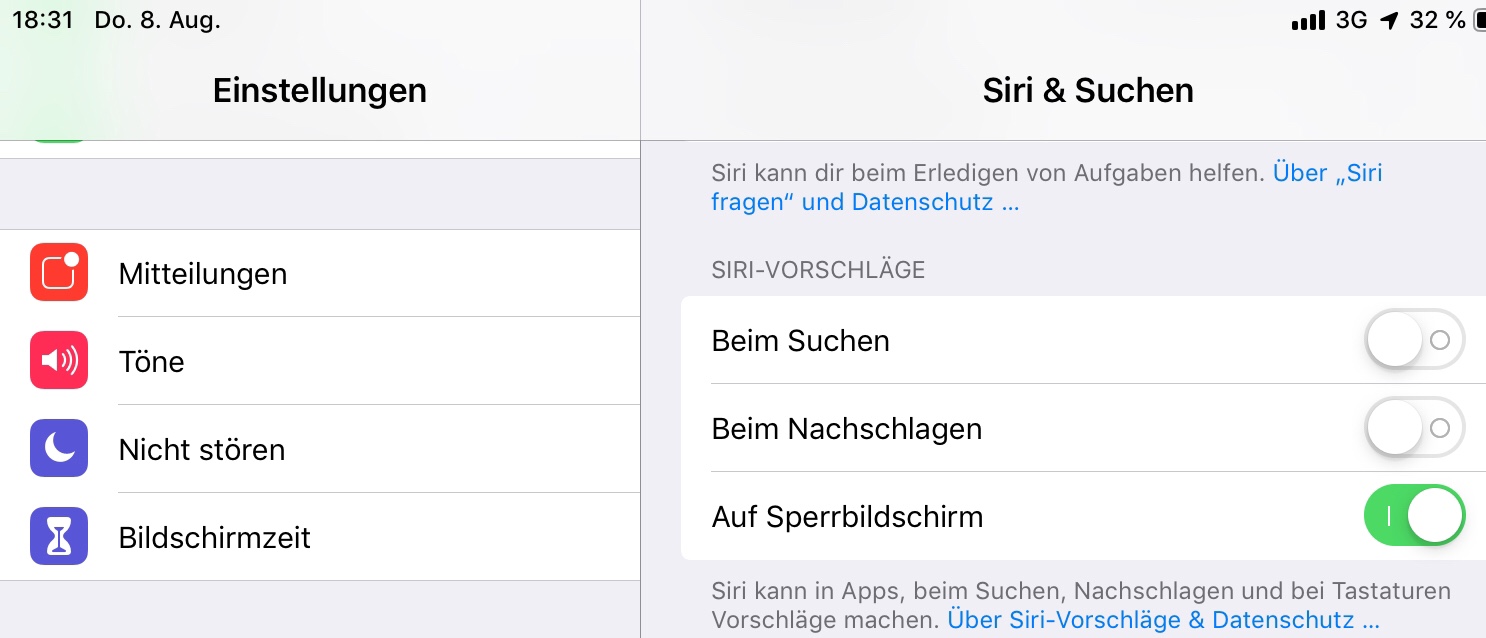Image resolution: width=1486 pixels, height=638 pixels.
Task: Tap the battery icon in status bar
Action: [1479, 21]
